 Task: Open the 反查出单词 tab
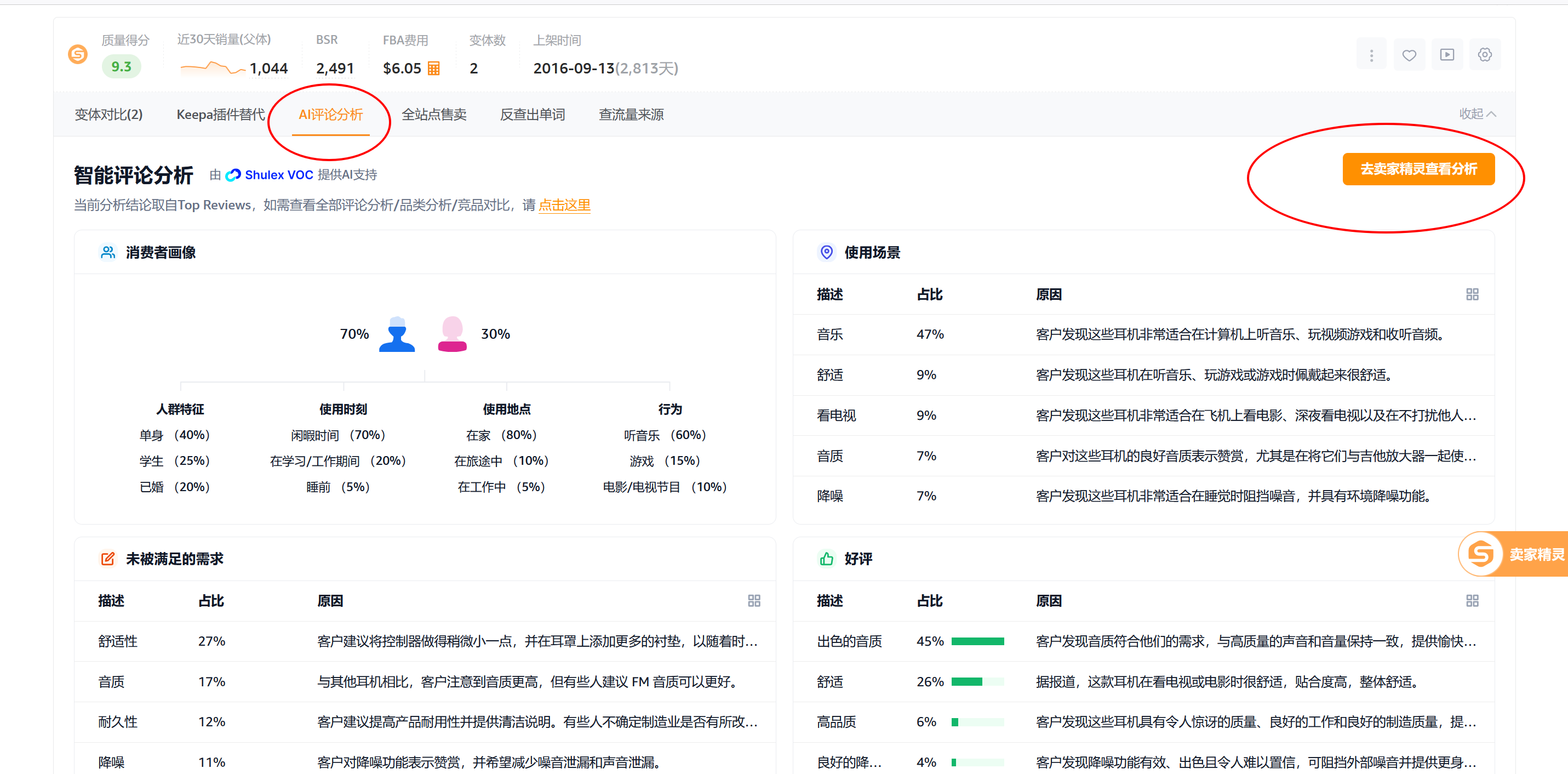click(x=532, y=115)
